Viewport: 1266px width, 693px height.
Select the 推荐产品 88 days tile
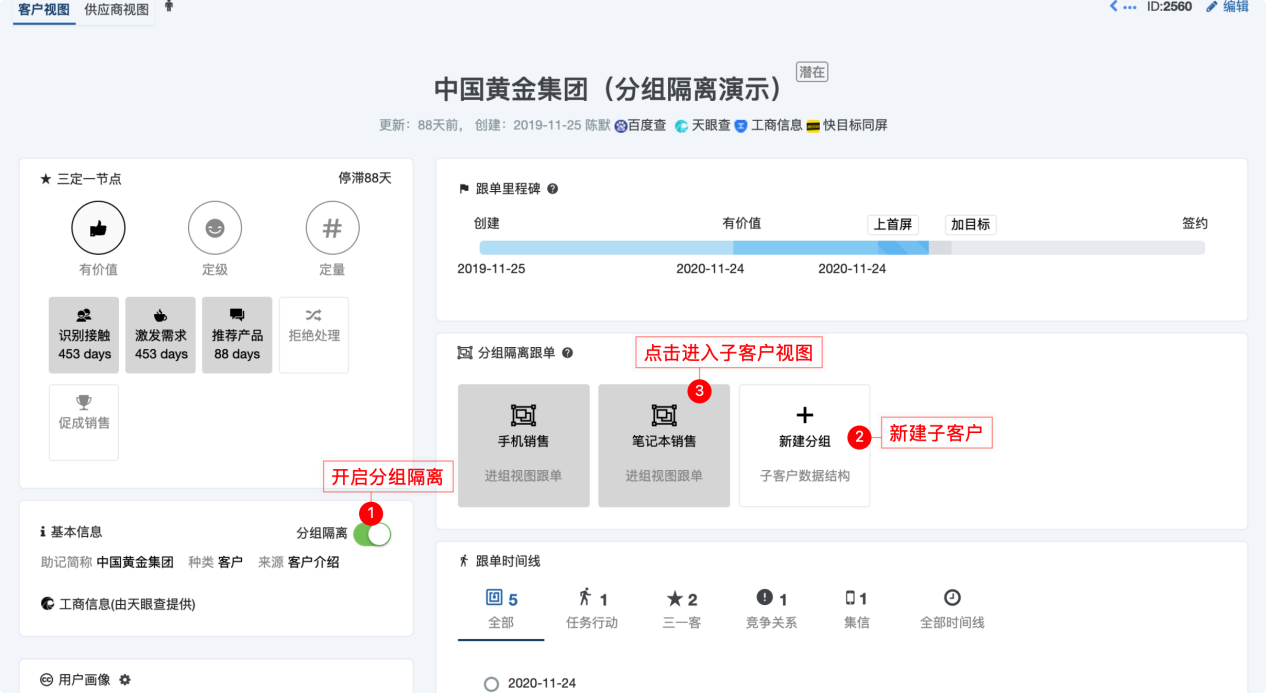pyautogui.click(x=237, y=335)
